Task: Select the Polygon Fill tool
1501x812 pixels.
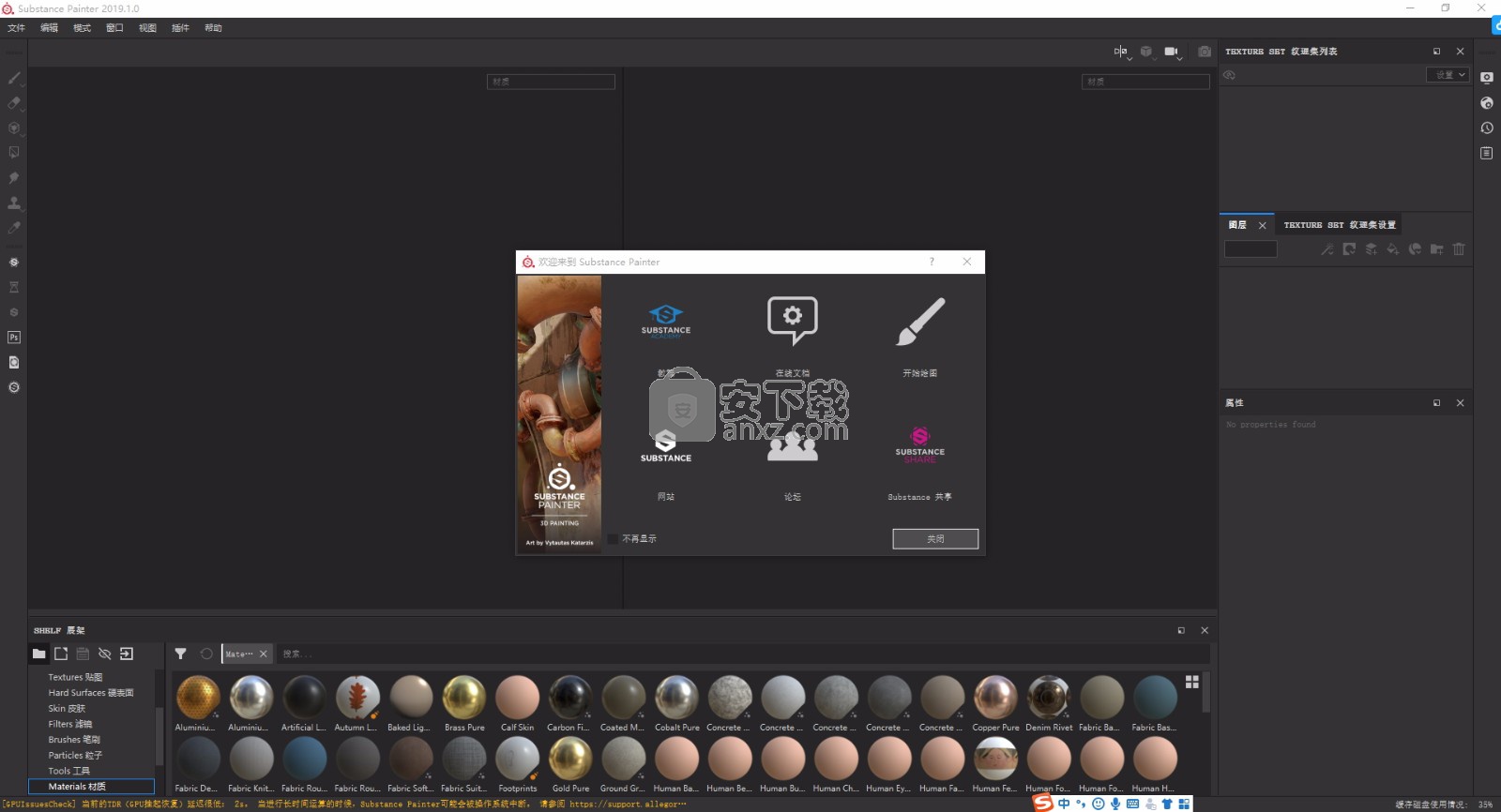Action: 14,152
